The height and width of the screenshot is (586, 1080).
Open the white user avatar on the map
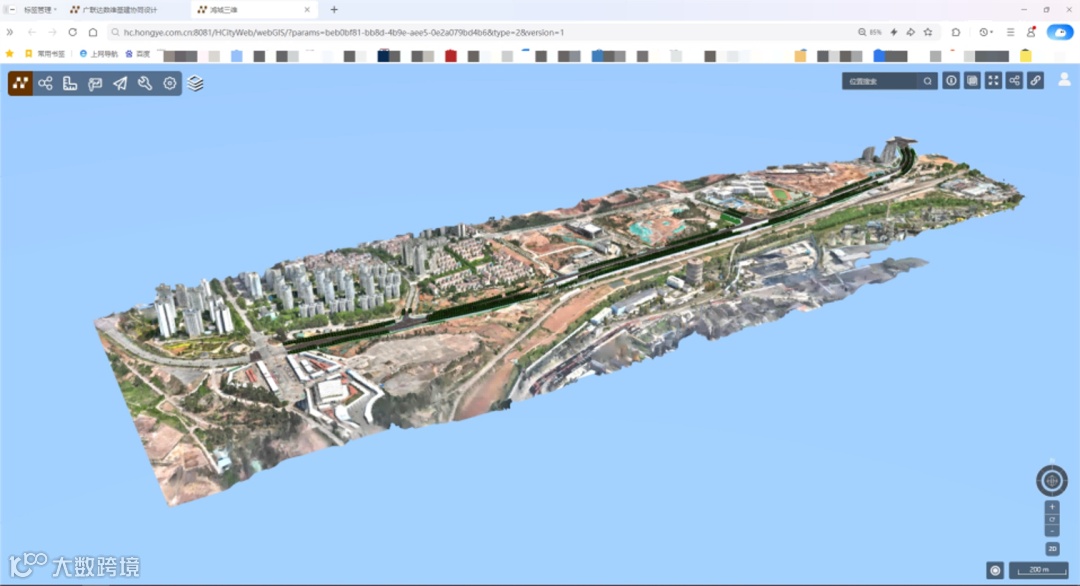pyautogui.click(x=1064, y=80)
